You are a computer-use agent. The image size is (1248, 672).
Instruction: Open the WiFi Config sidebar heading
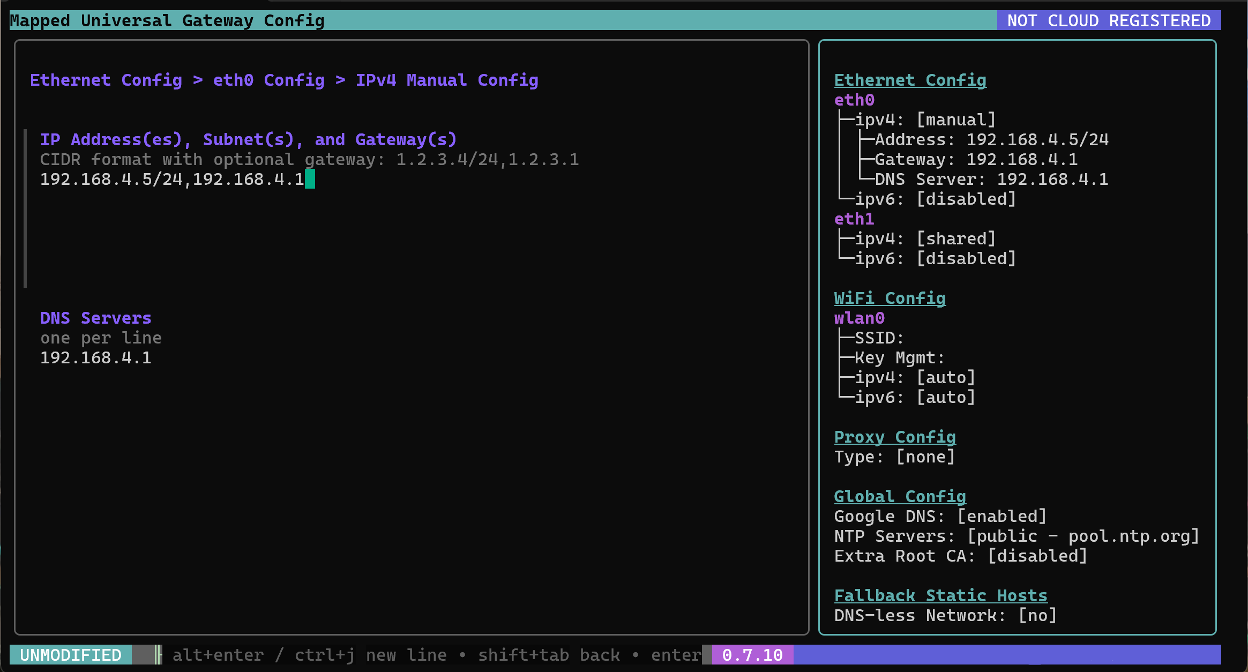tap(890, 298)
